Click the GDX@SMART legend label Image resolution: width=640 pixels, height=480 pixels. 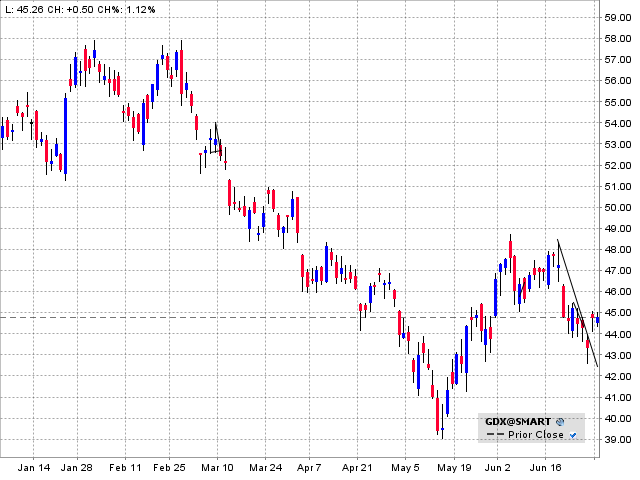pyautogui.click(x=518, y=422)
